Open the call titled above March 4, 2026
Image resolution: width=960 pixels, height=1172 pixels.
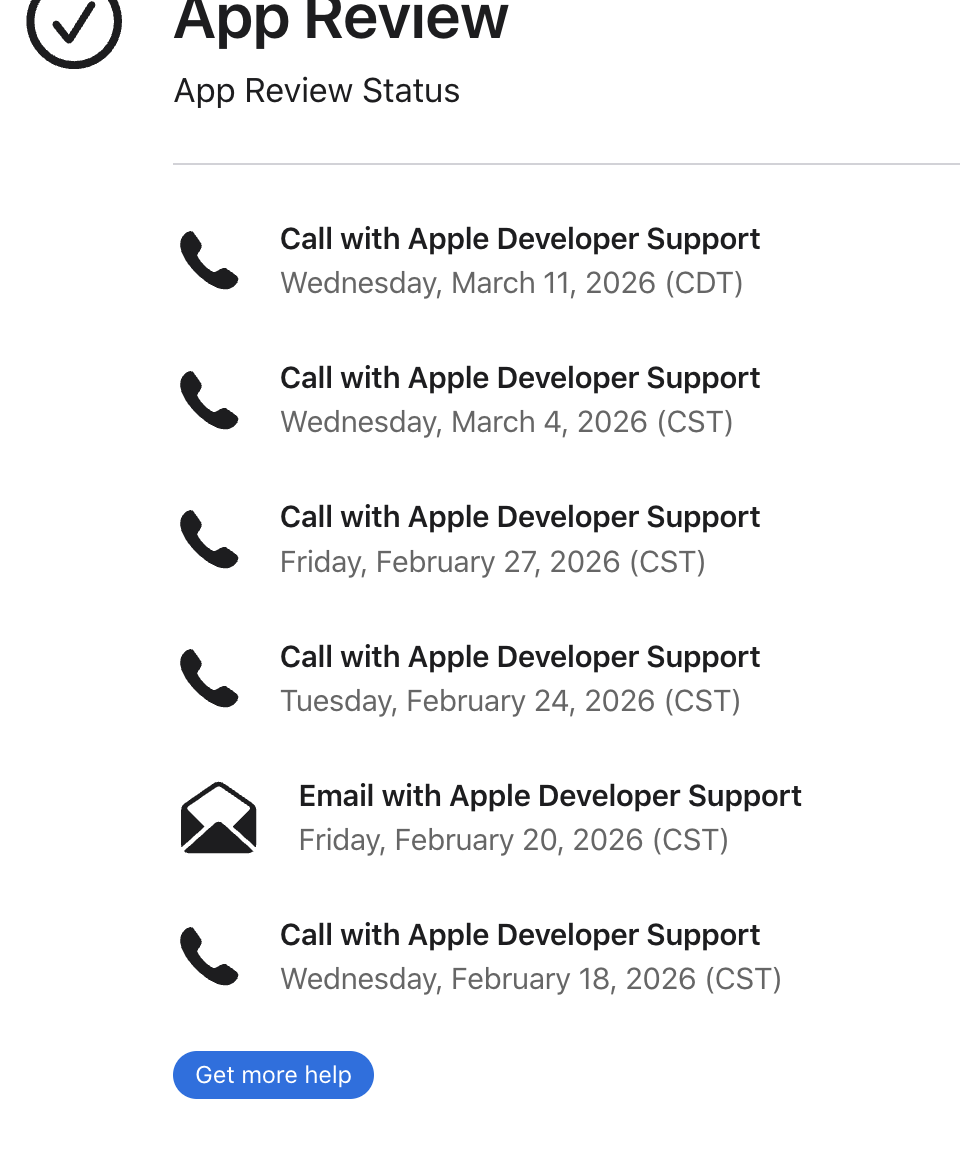point(520,378)
